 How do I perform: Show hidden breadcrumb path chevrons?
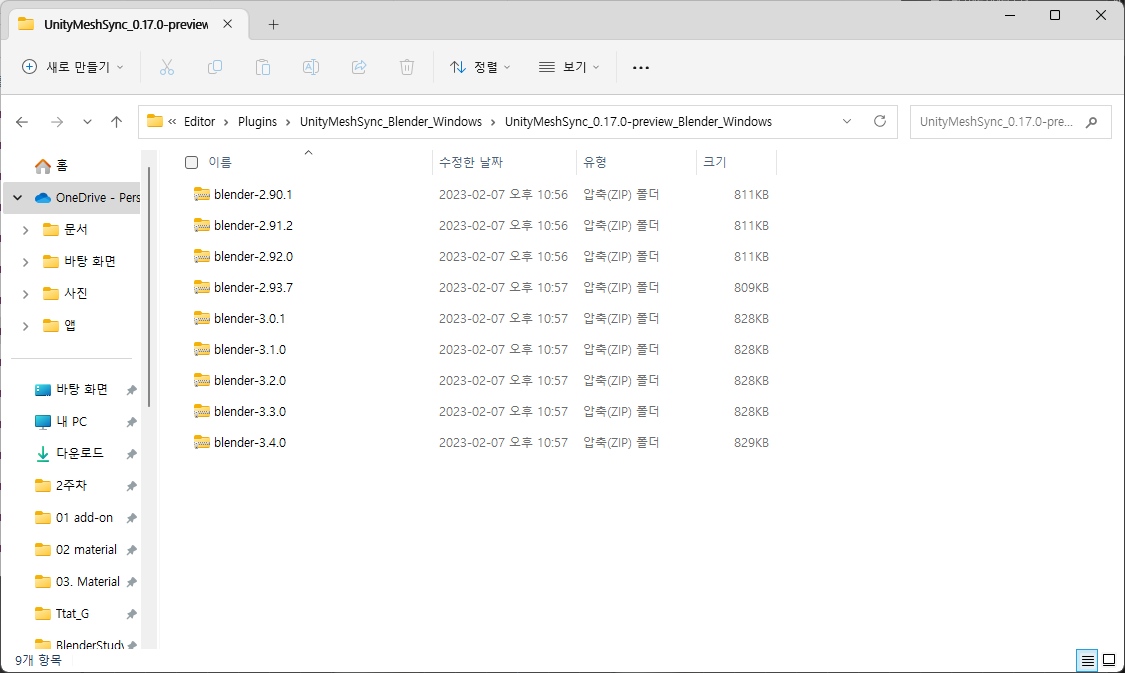(x=172, y=121)
